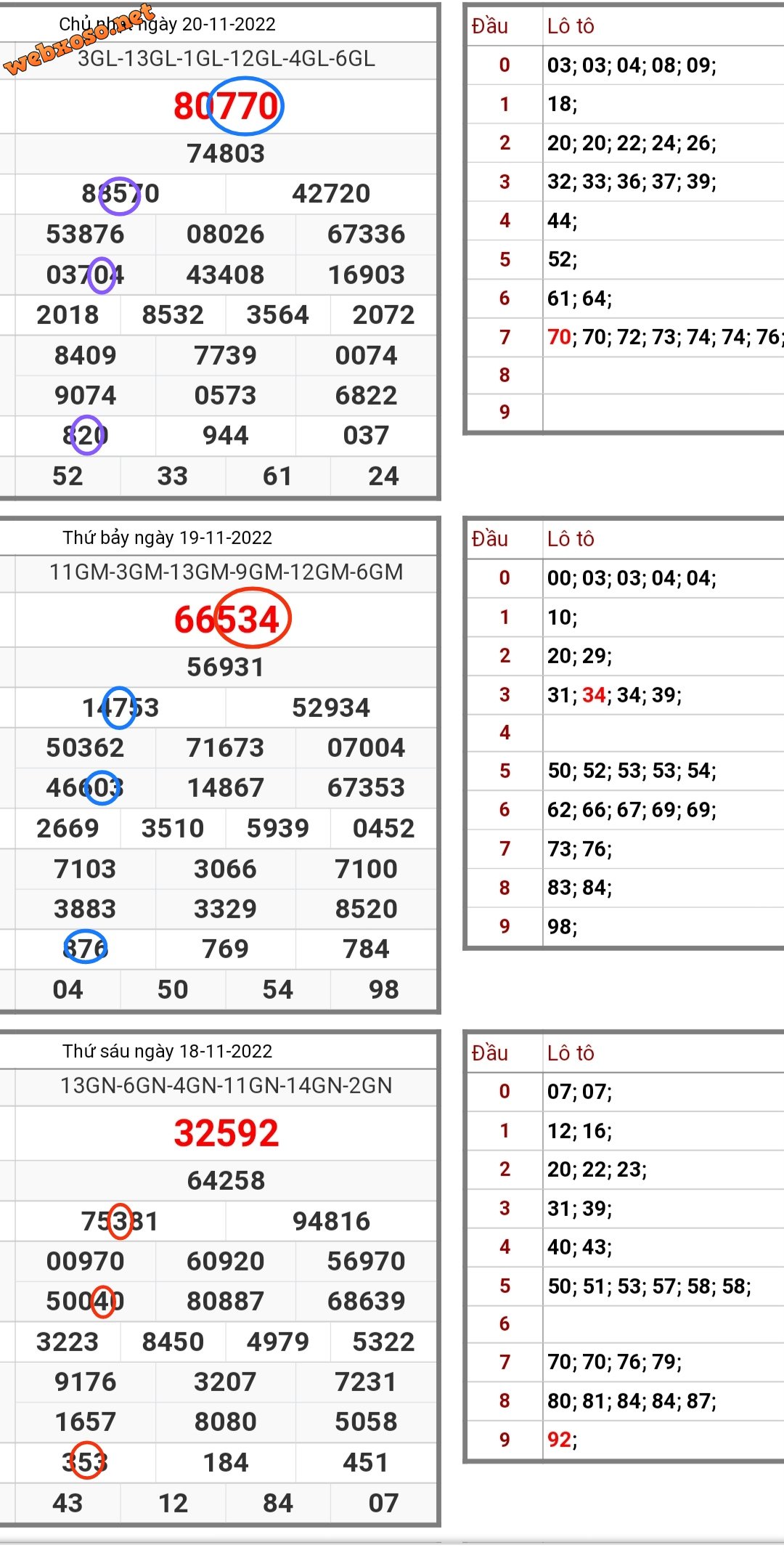Click the special prize number 66534
The height and width of the screenshot is (1553, 784).
(226, 620)
